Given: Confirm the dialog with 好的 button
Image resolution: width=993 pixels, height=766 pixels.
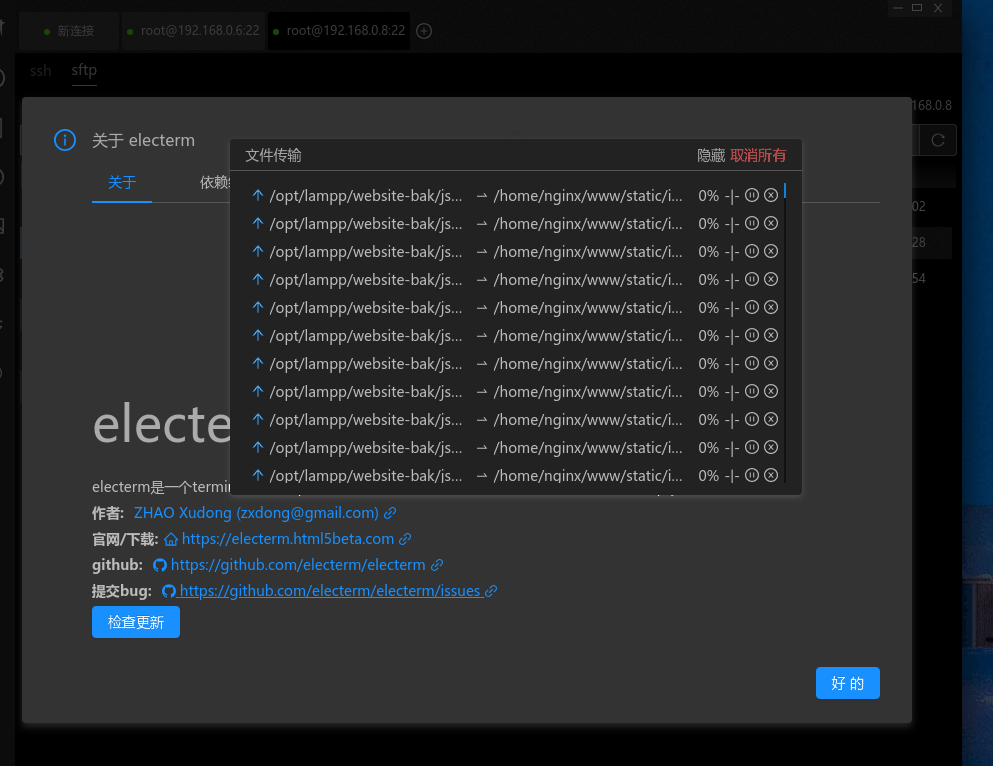Looking at the screenshot, I should tap(847, 683).
